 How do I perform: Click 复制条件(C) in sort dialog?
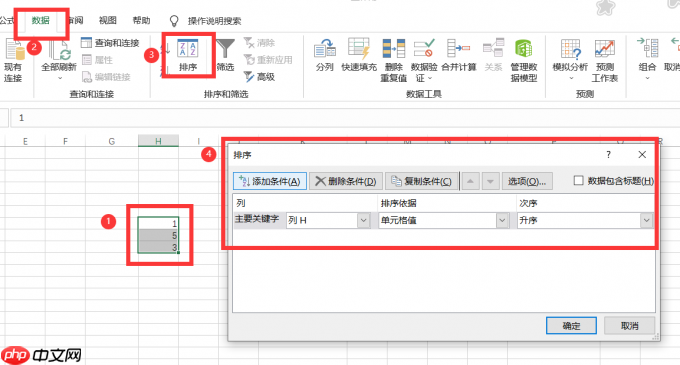pyautogui.click(x=422, y=181)
